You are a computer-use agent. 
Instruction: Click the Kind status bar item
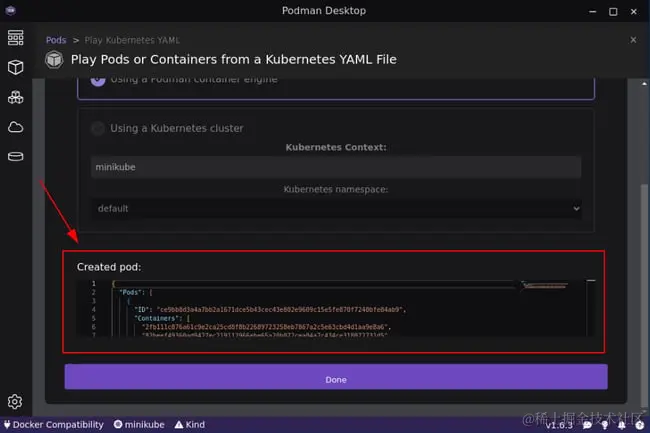pos(190,425)
